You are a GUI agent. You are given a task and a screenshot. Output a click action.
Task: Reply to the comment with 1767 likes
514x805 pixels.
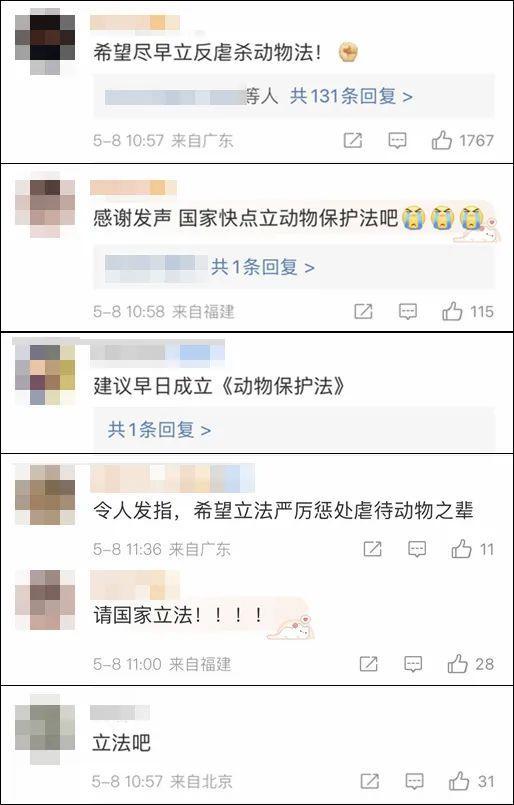[x=397, y=140]
